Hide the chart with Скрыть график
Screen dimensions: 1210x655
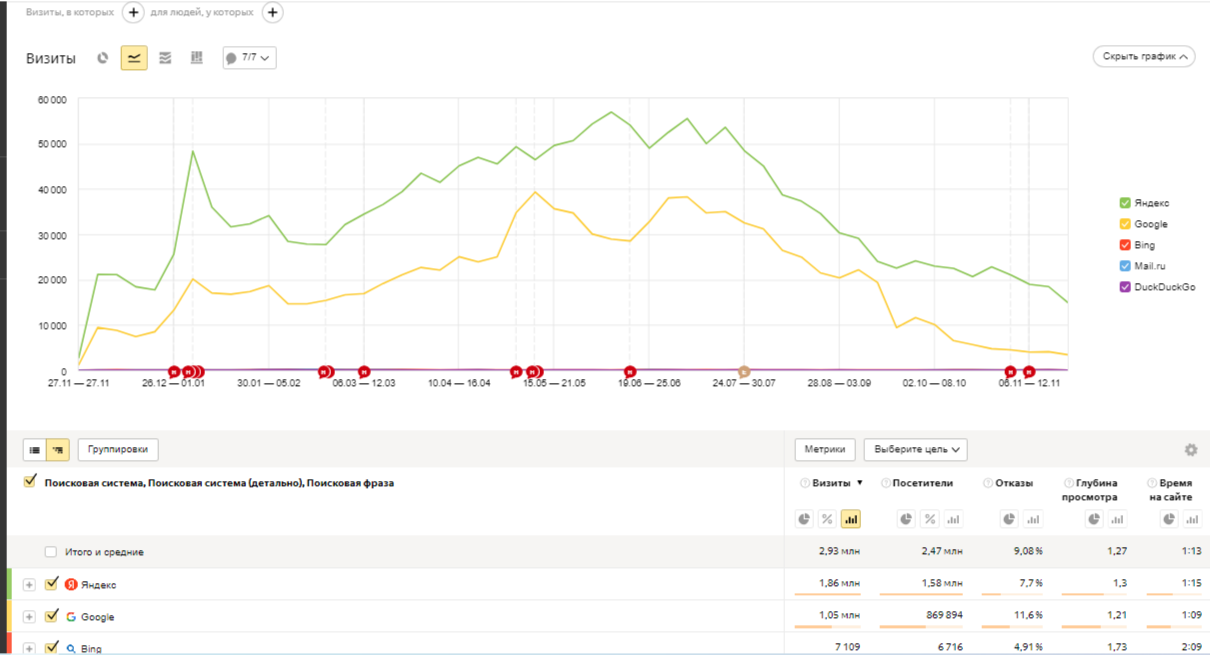(1144, 57)
